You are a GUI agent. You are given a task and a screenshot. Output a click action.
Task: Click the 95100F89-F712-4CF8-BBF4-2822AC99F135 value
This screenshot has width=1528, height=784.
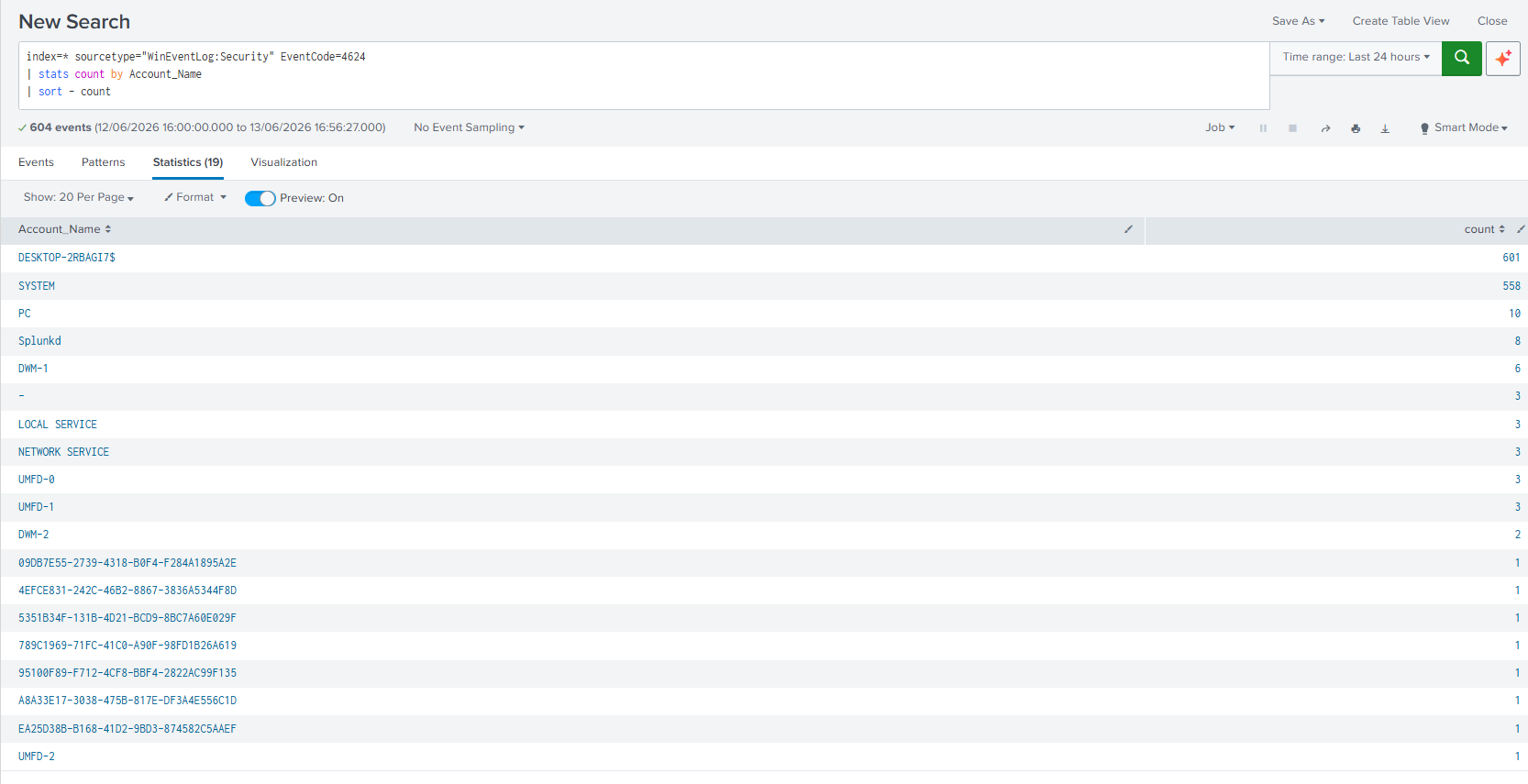pyautogui.click(x=127, y=673)
